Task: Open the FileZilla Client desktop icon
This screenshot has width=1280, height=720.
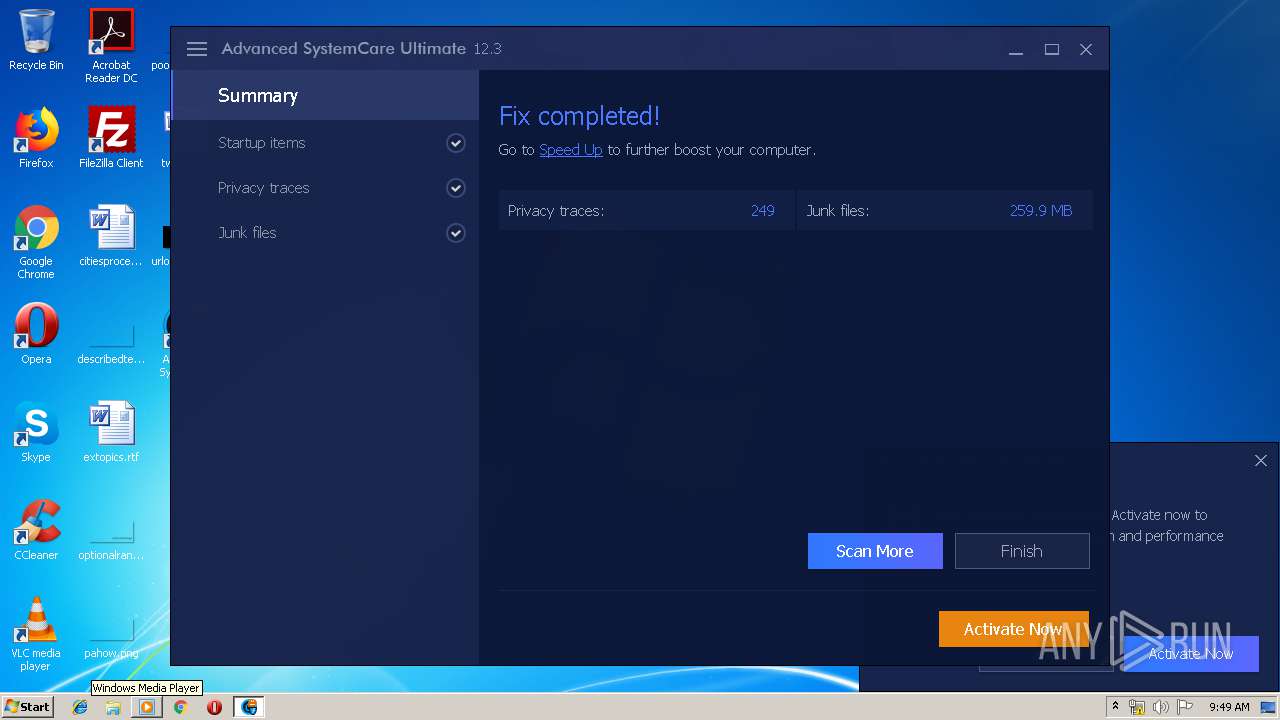Action: tap(111, 138)
